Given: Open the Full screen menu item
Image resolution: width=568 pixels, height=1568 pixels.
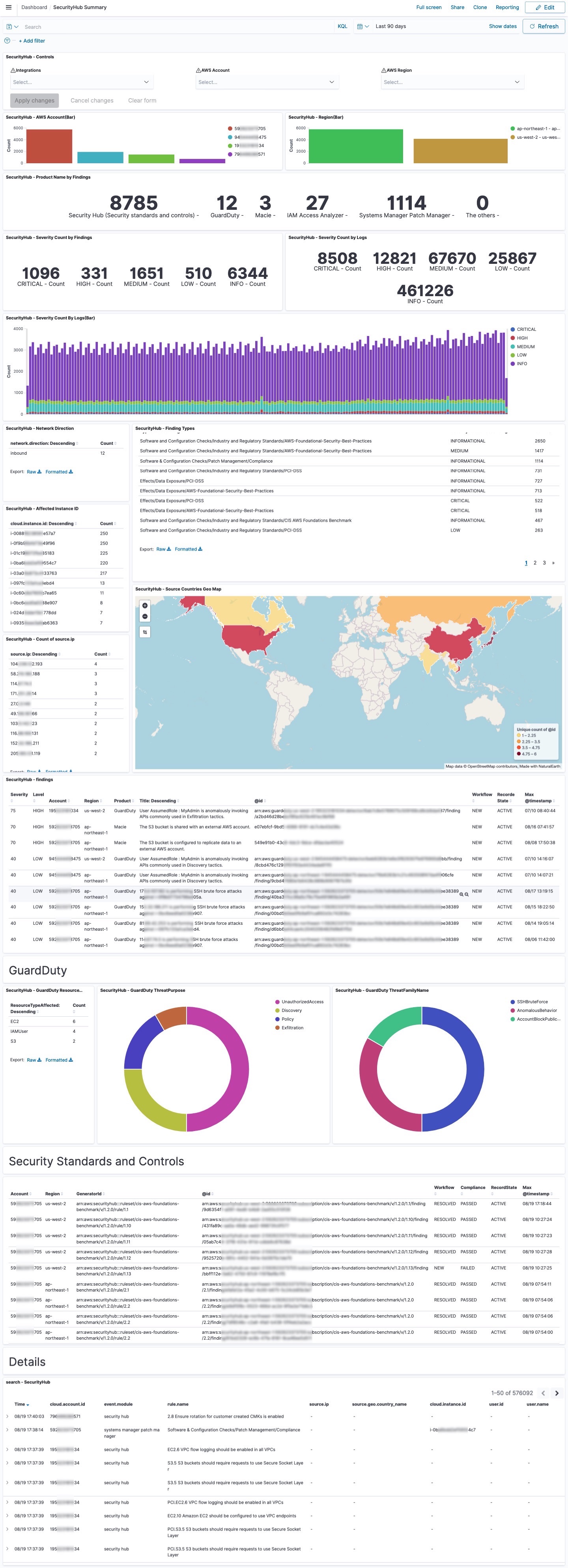Looking at the screenshot, I should [429, 7].
